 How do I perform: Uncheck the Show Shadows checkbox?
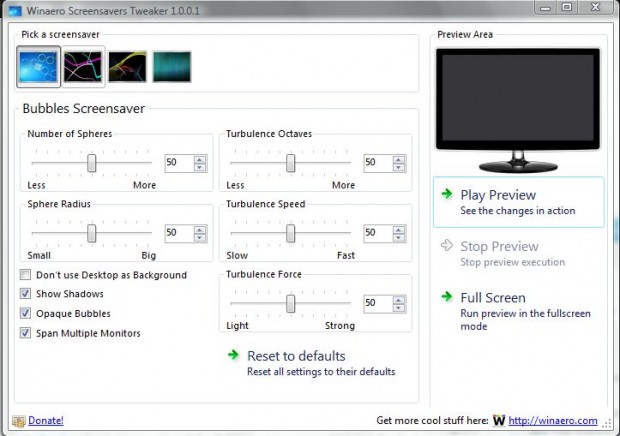(25, 294)
